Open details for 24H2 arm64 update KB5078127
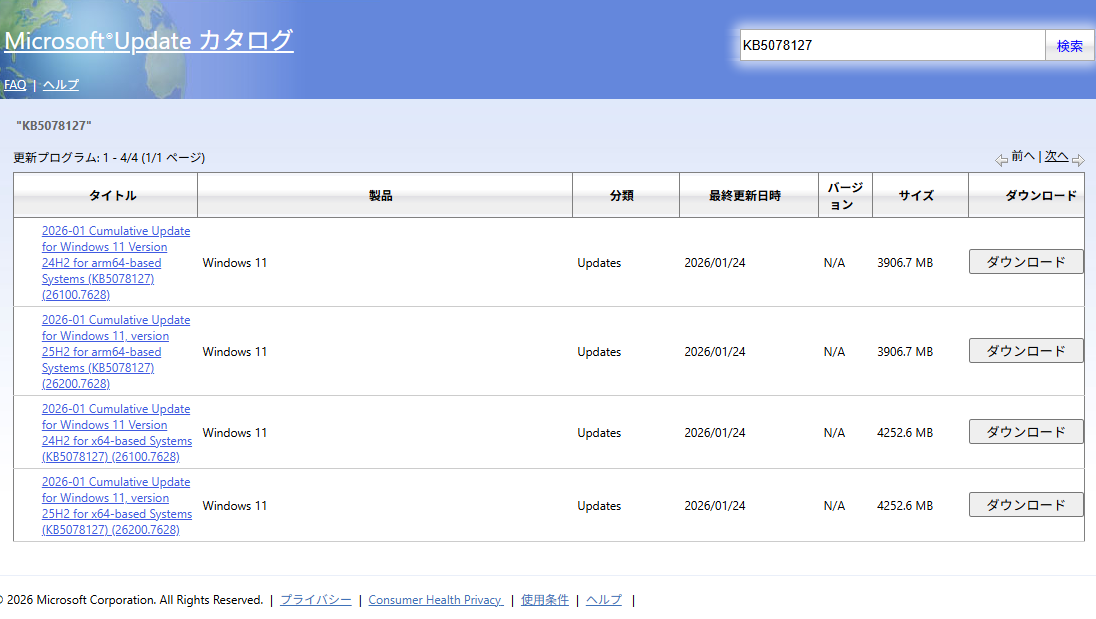This screenshot has width=1096, height=619. point(115,262)
